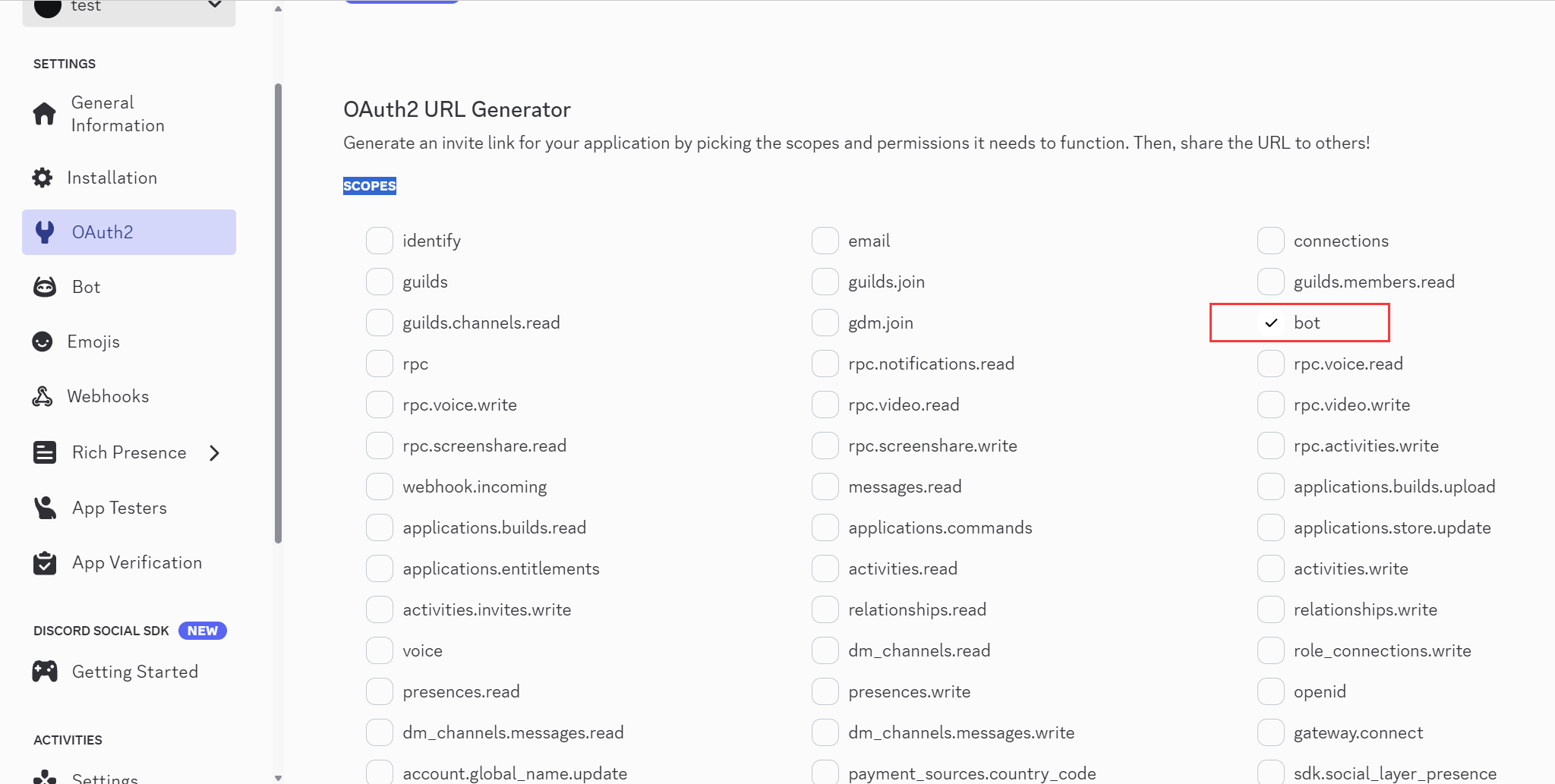Image resolution: width=1555 pixels, height=784 pixels.
Task: Tick the guilds.members.read checkbox
Action: (1271, 282)
